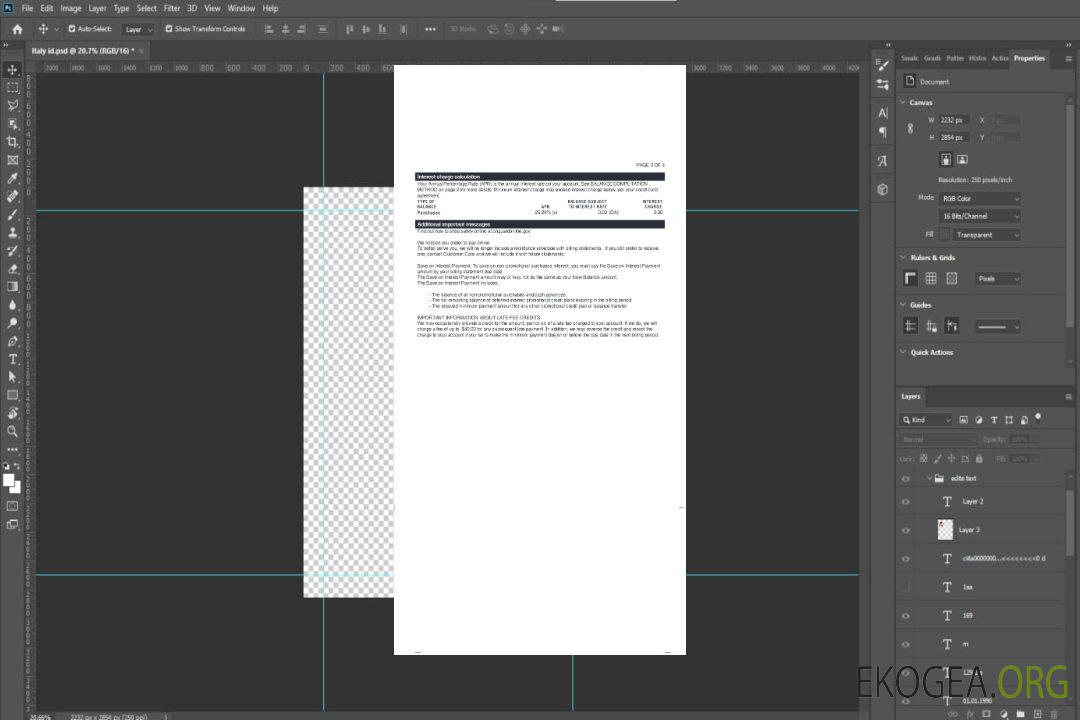This screenshot has width=1080, height=720.
Task: Switch to the Properties tab
Action: coord(1029,59)
